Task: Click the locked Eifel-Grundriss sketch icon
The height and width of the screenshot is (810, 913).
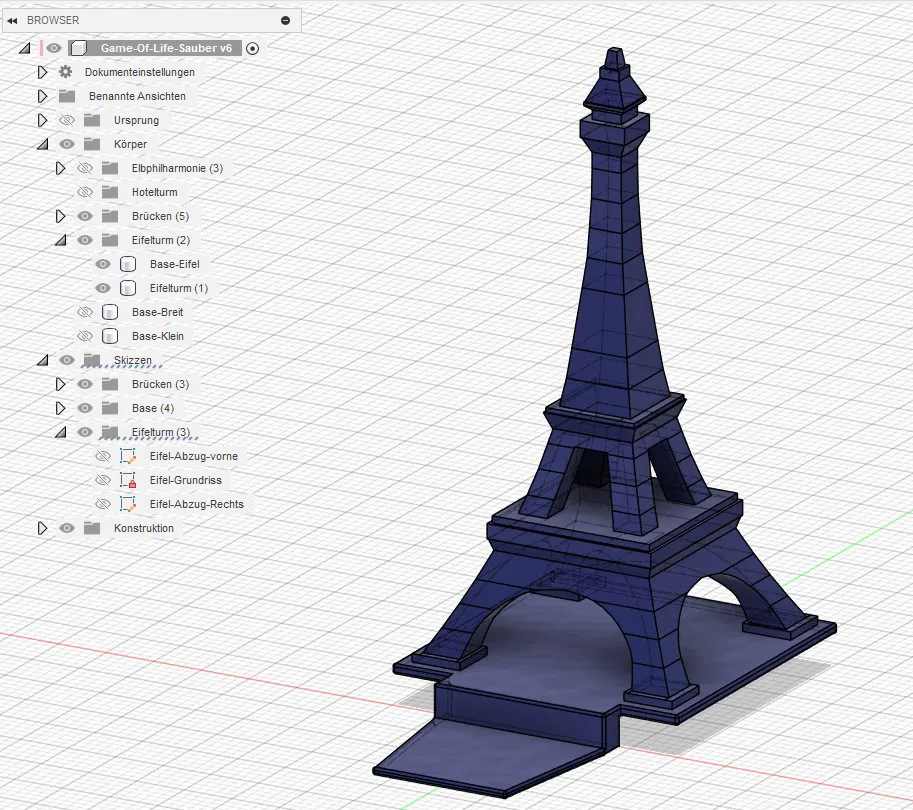Action: (128, 480)
